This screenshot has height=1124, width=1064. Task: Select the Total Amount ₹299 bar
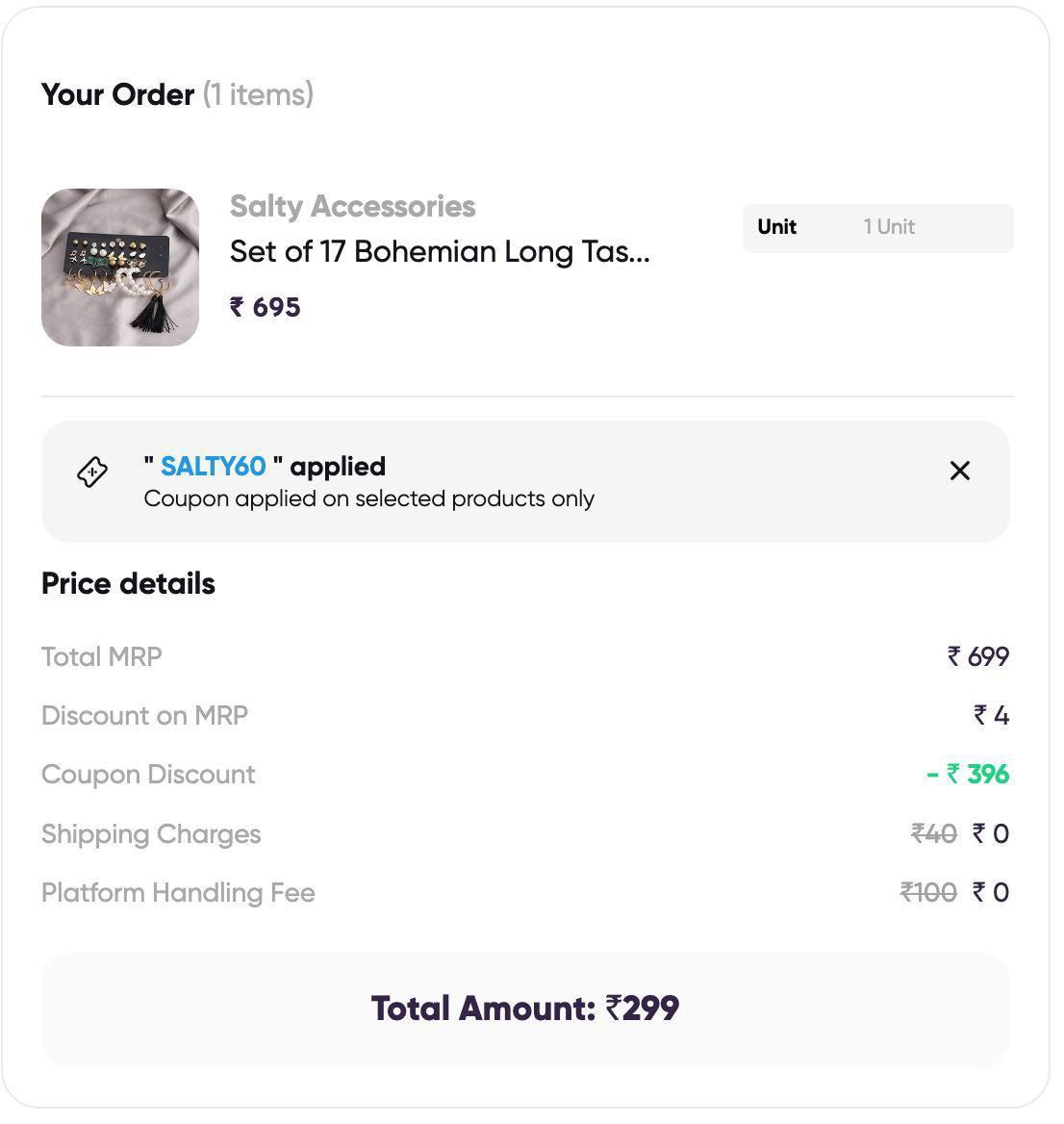[x=526, y=1009]
